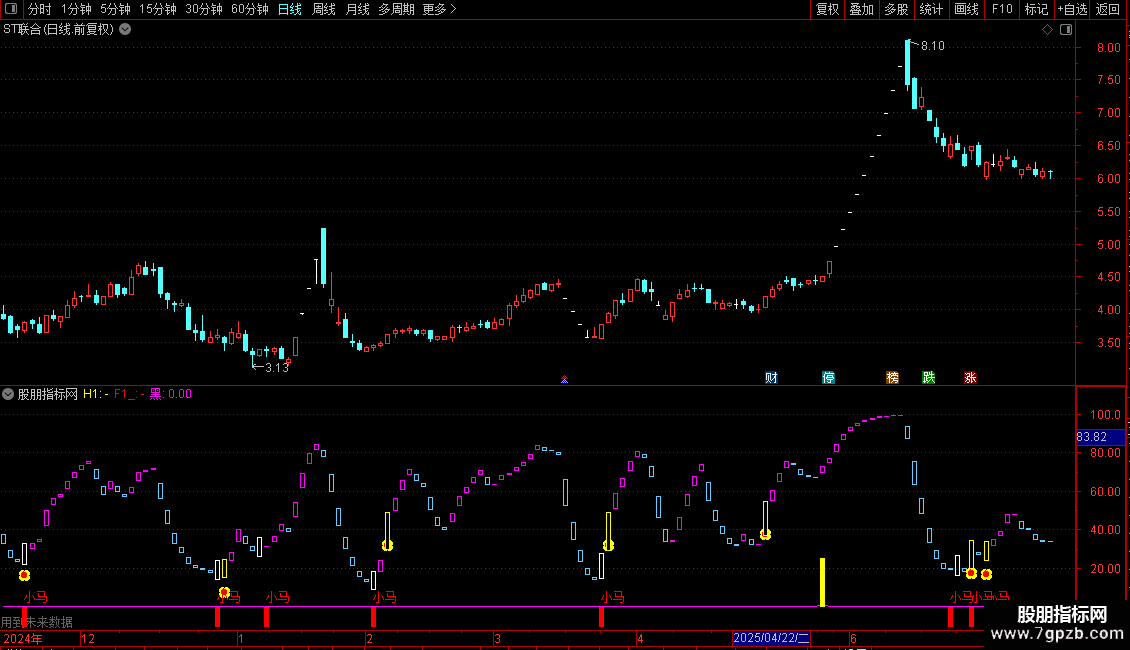
Task: Open the 统计 statistics button
Action: 931,9
